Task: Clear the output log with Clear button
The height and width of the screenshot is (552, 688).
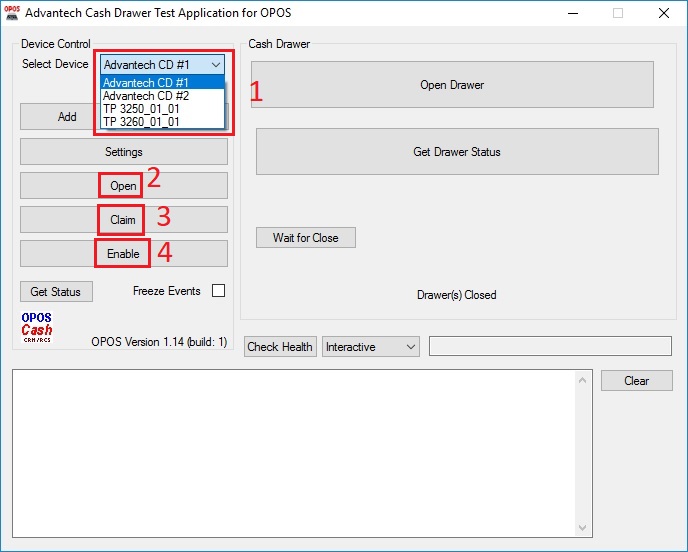Action: point(636,381)
